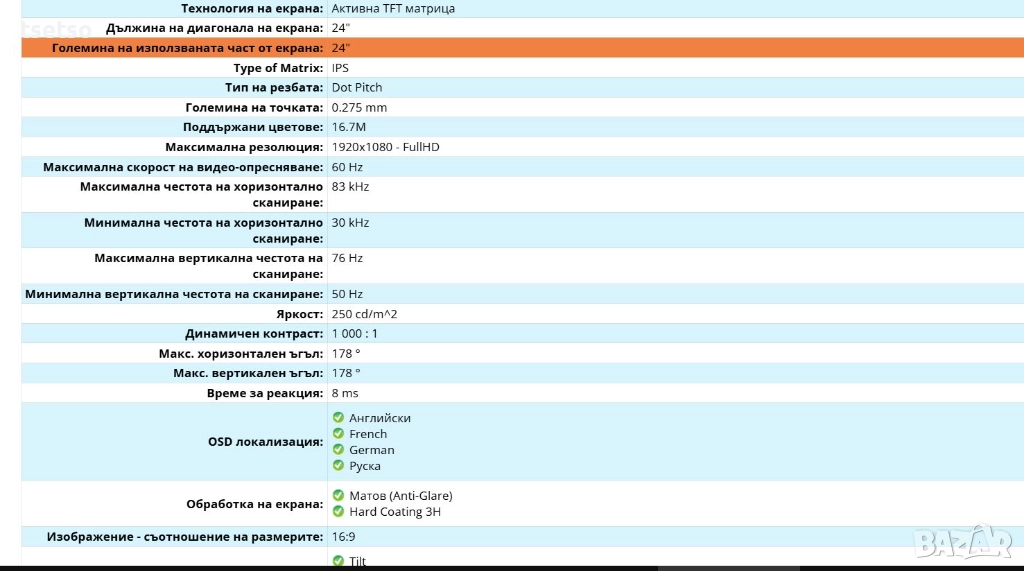Select the orange highlighted screen size row

point(520,48)
